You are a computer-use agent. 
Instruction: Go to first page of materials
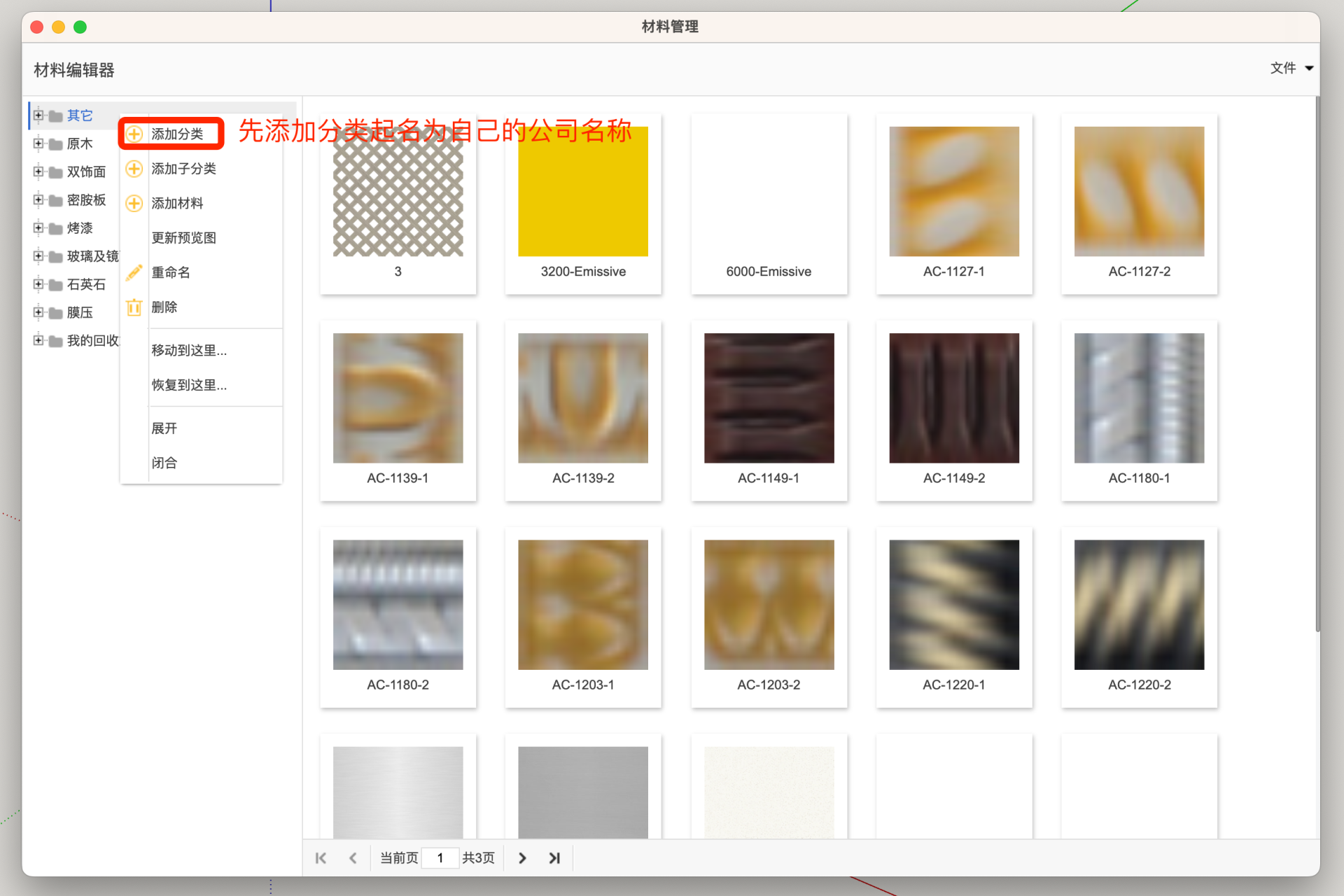point(321,857)
